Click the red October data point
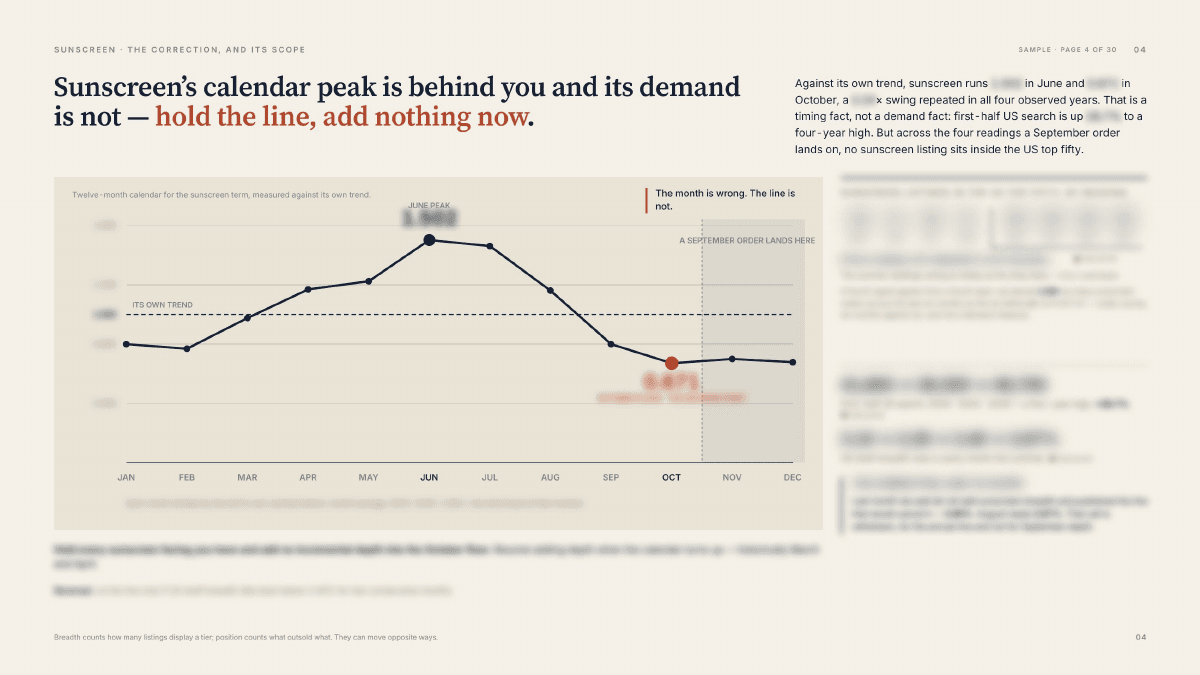 [x=671, y=363]
